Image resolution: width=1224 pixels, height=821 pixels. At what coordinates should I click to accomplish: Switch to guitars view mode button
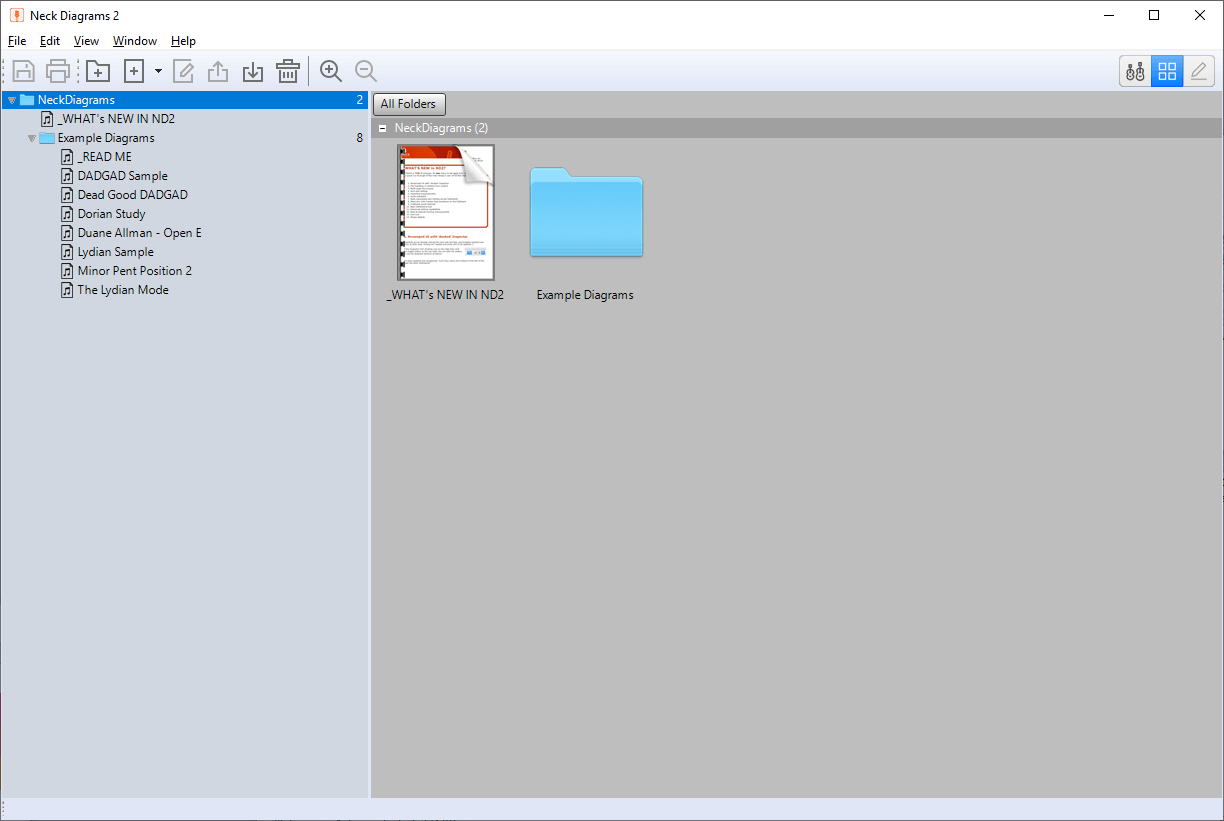point(1135,71)
